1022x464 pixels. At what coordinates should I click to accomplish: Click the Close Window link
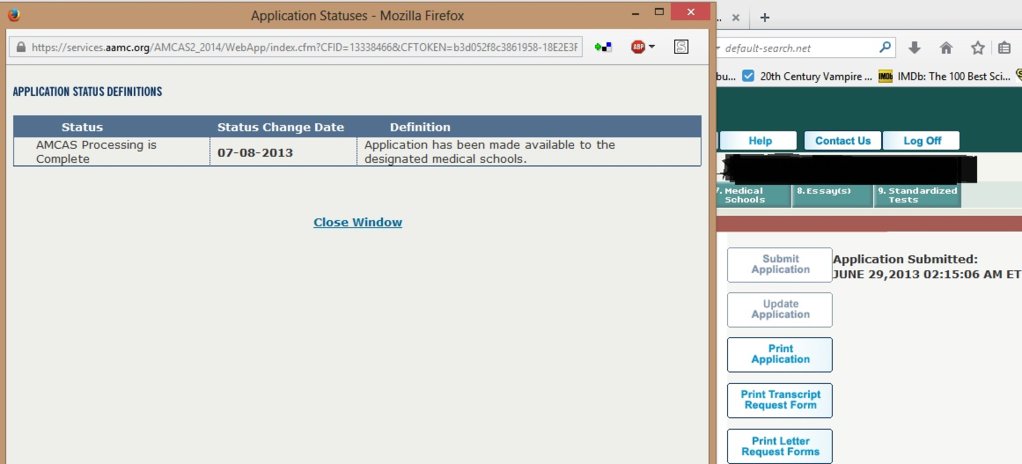coord(358,222)
